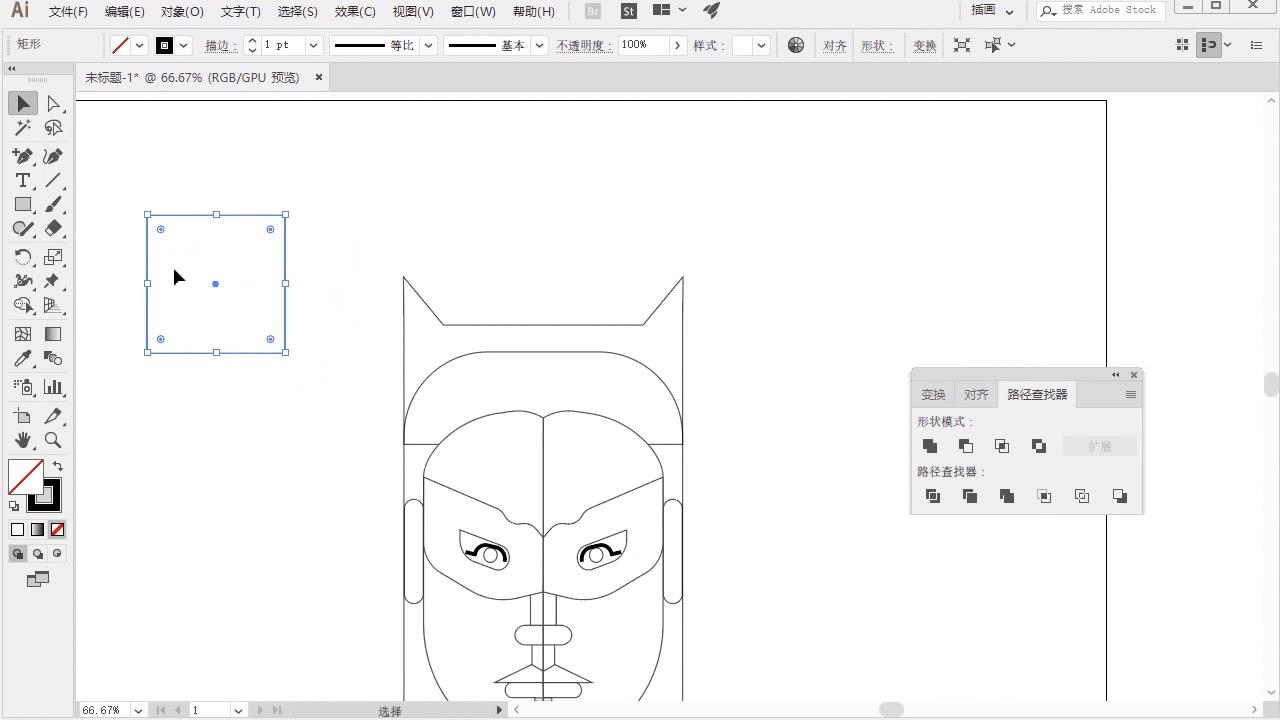
Task: Click the Crop pathfinder icon
Action: (1044, 496)
